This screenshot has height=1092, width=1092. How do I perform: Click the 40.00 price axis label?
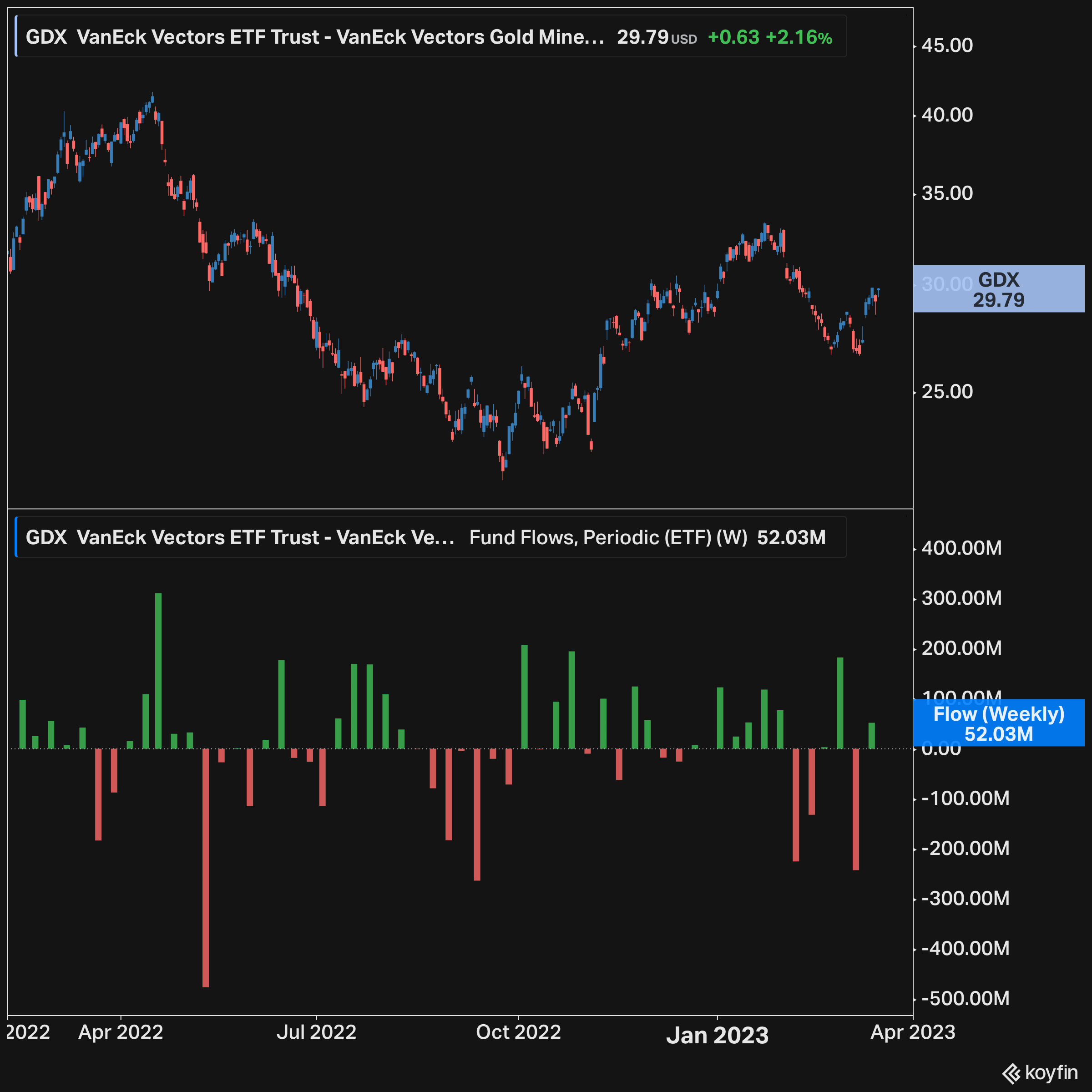pos(947,115)
